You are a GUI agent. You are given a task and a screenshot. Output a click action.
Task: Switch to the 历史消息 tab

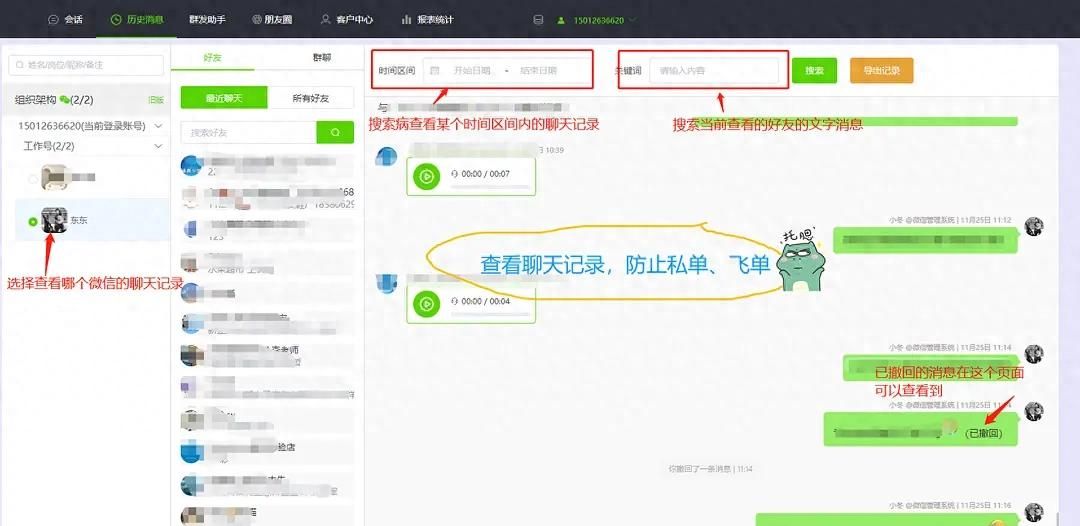pyautogui.click(x=137, y=20)
